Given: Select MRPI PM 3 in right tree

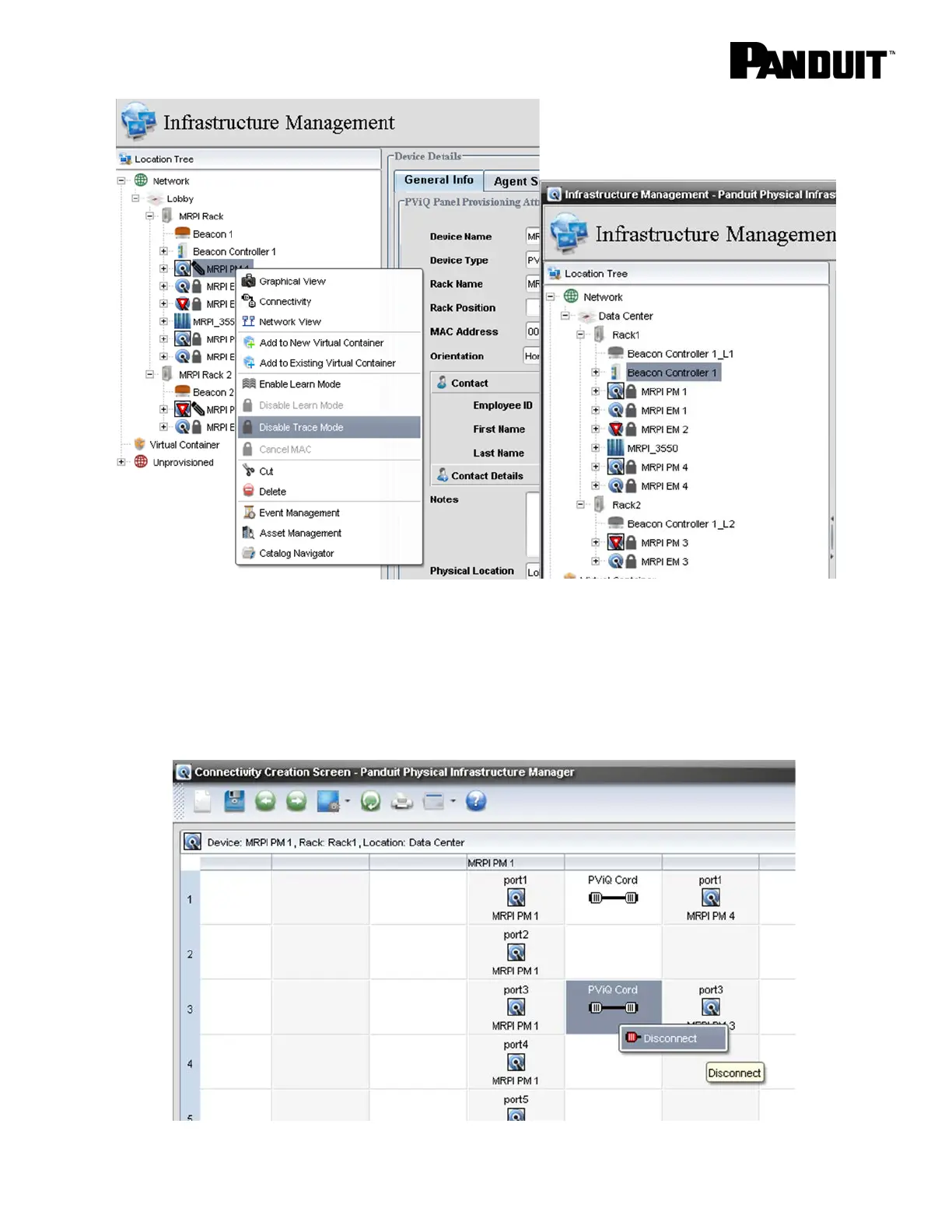Looking at the screenshot, I should pos(664,542).
